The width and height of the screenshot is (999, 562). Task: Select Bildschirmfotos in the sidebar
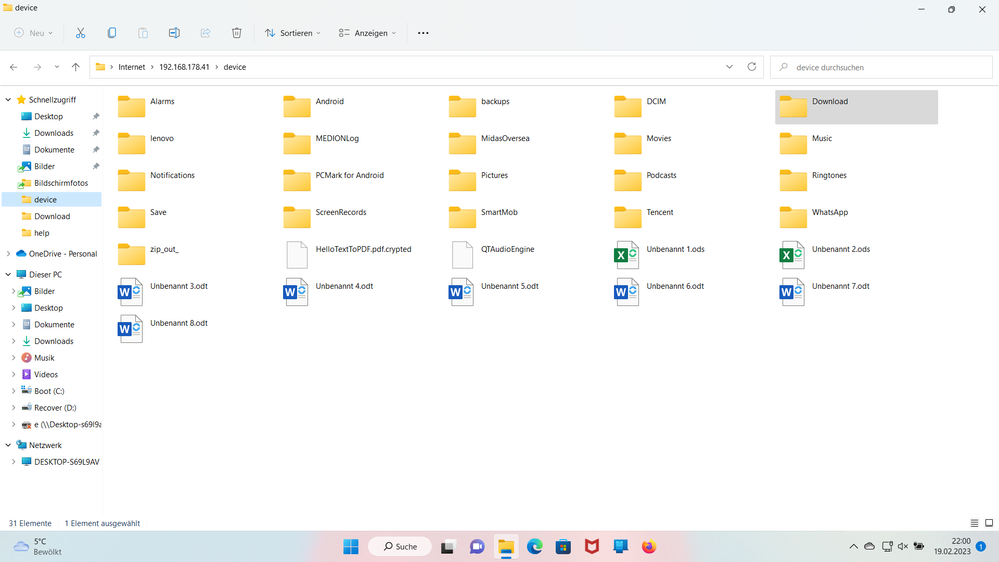(x=60, y=183)
